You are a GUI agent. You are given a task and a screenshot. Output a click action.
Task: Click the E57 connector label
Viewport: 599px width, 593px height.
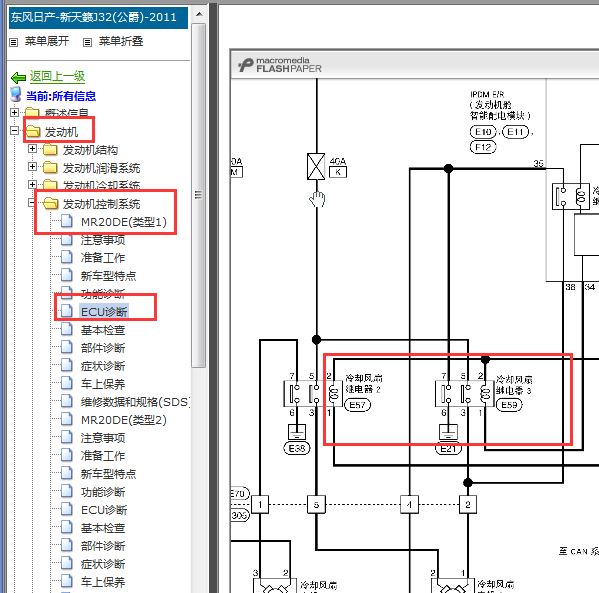[x=358, y=405]
